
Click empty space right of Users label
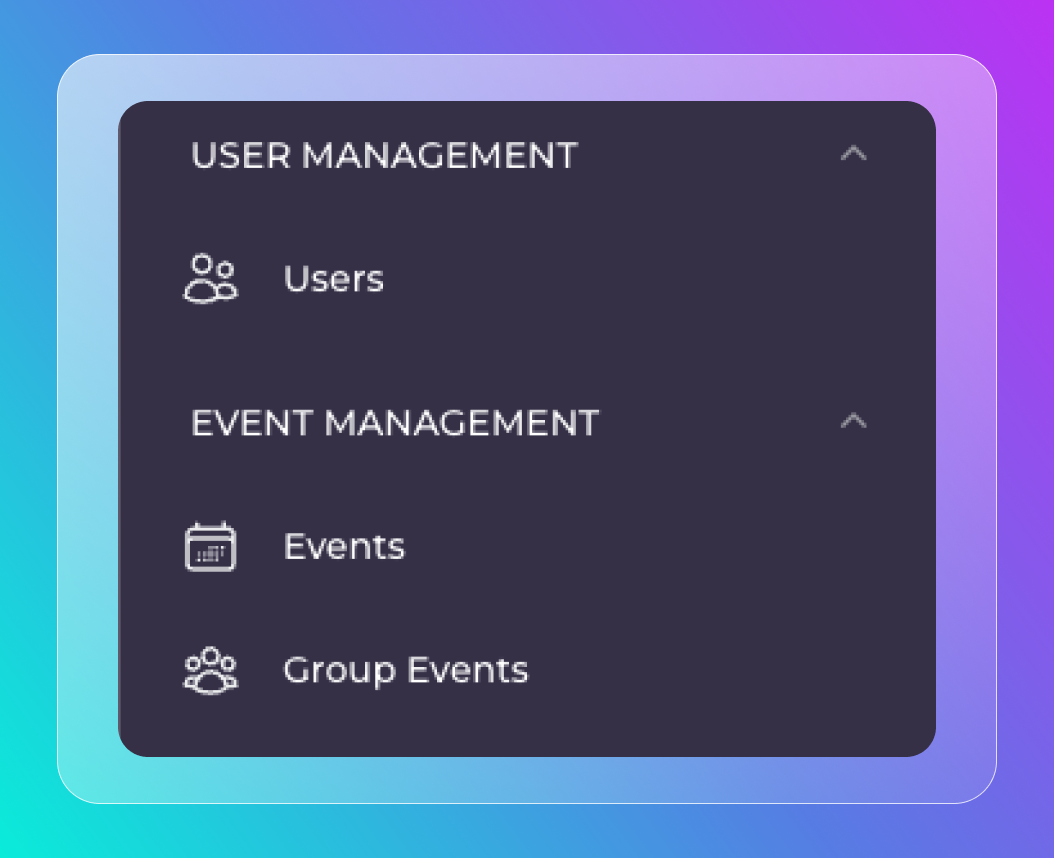pyautogui.click(x=650, y=279)
